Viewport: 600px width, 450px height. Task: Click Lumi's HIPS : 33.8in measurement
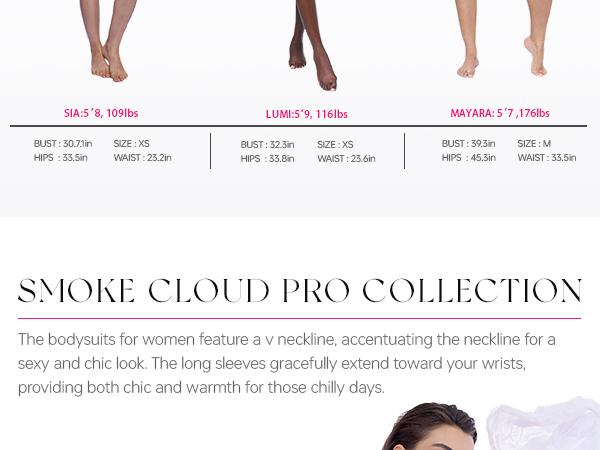(x=267, y=158)
